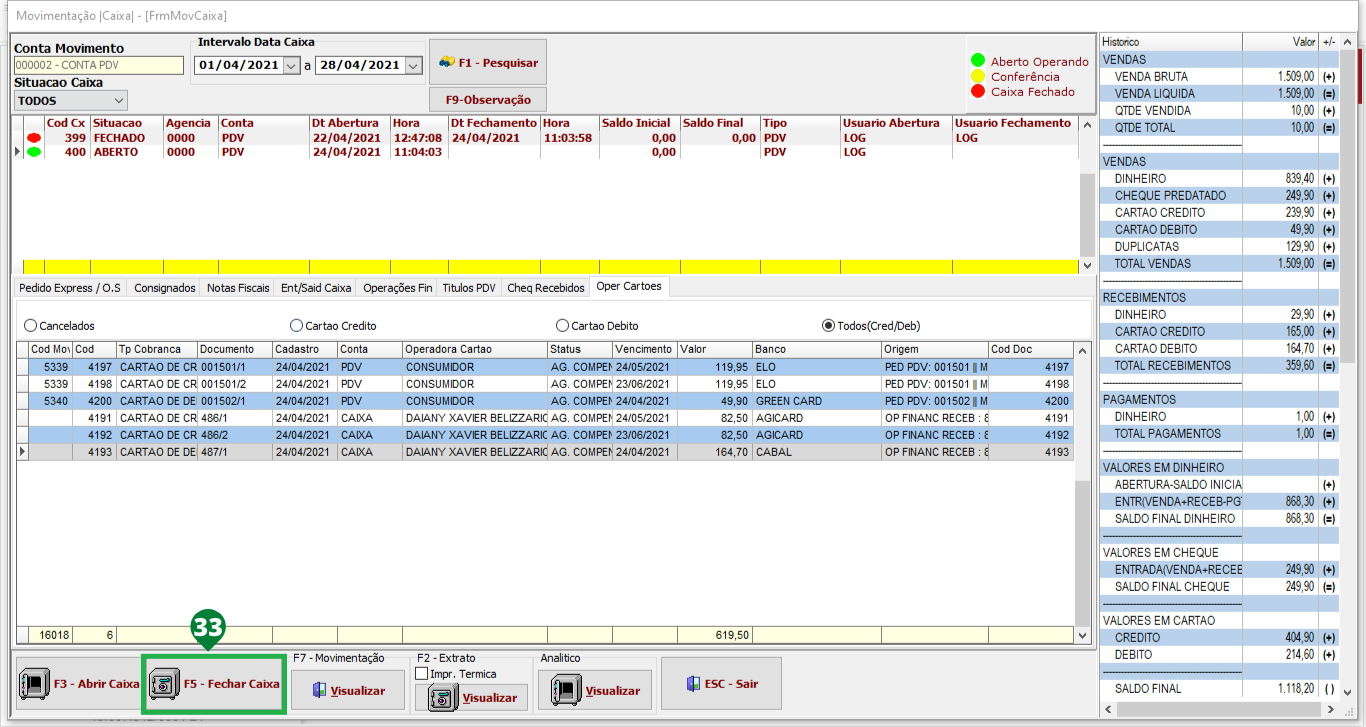This screenshot has width=1366, height=727.
Task: Click the ABERTO cell of caixa 400
Action: pos(126,152)
